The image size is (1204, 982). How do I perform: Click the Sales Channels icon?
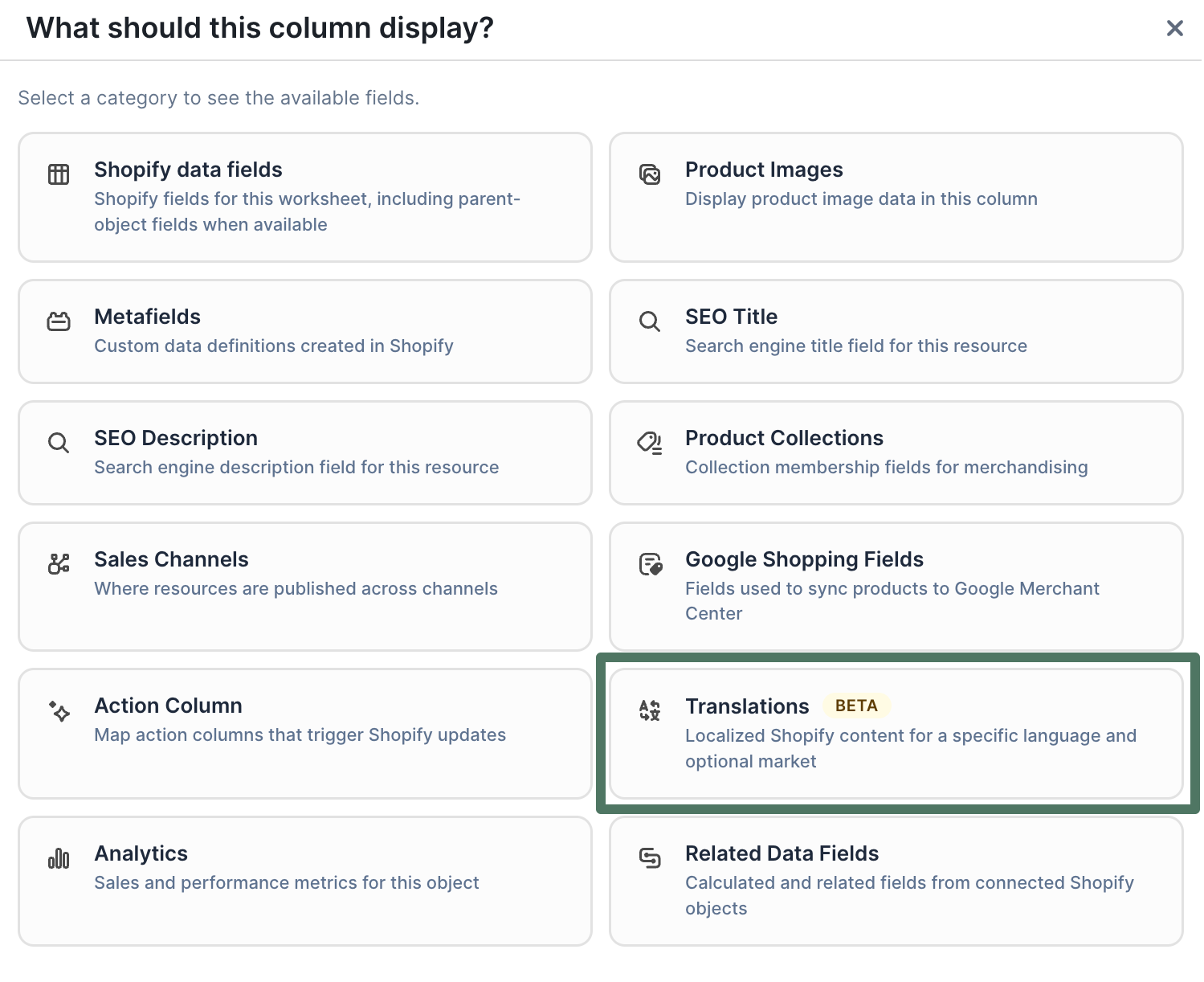[59, 564]
